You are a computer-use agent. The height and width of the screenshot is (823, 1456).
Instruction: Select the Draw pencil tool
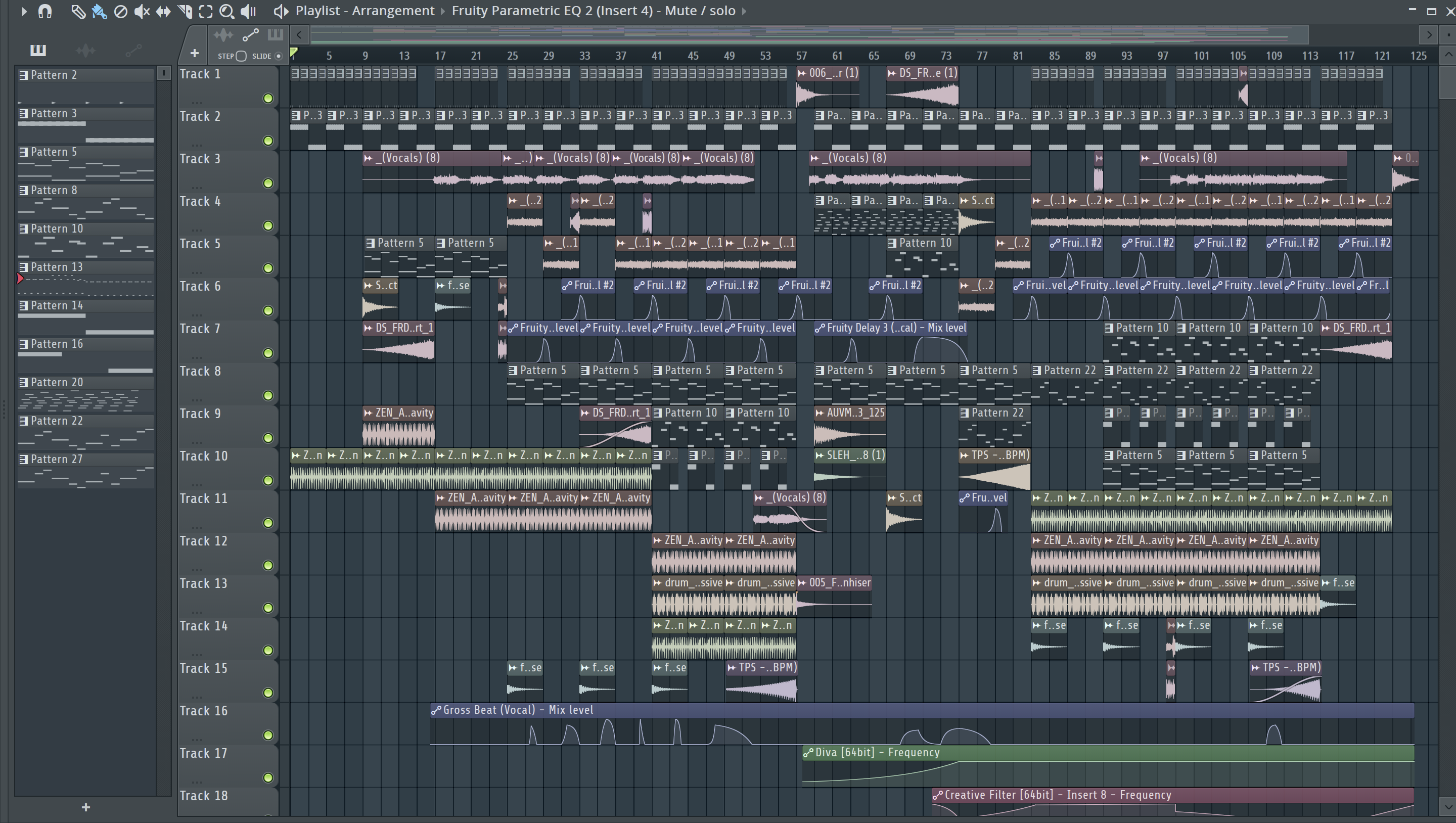(x=78, y=11)
